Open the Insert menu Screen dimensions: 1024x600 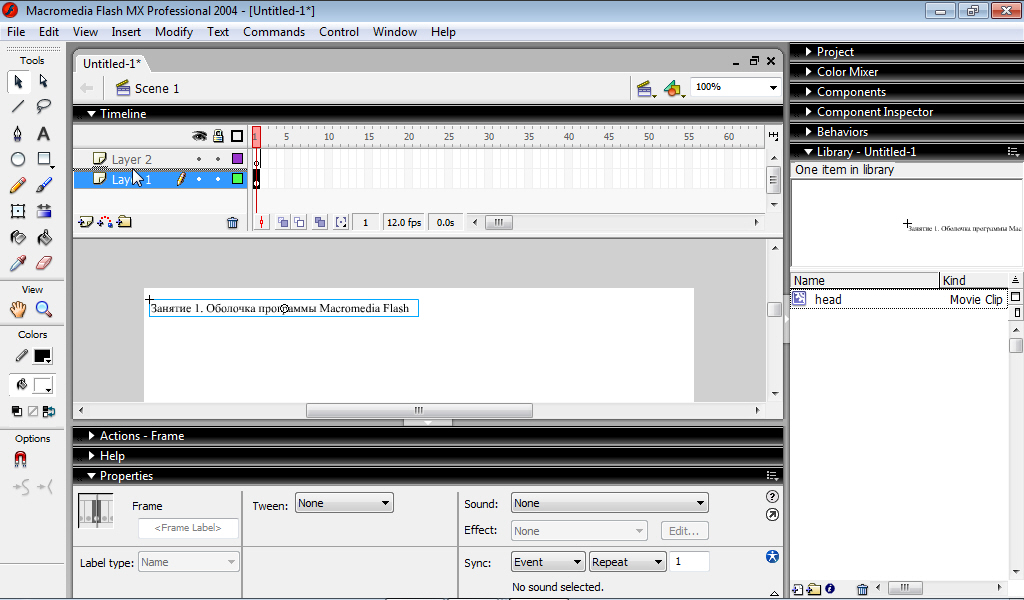click(x=126, y=32)
